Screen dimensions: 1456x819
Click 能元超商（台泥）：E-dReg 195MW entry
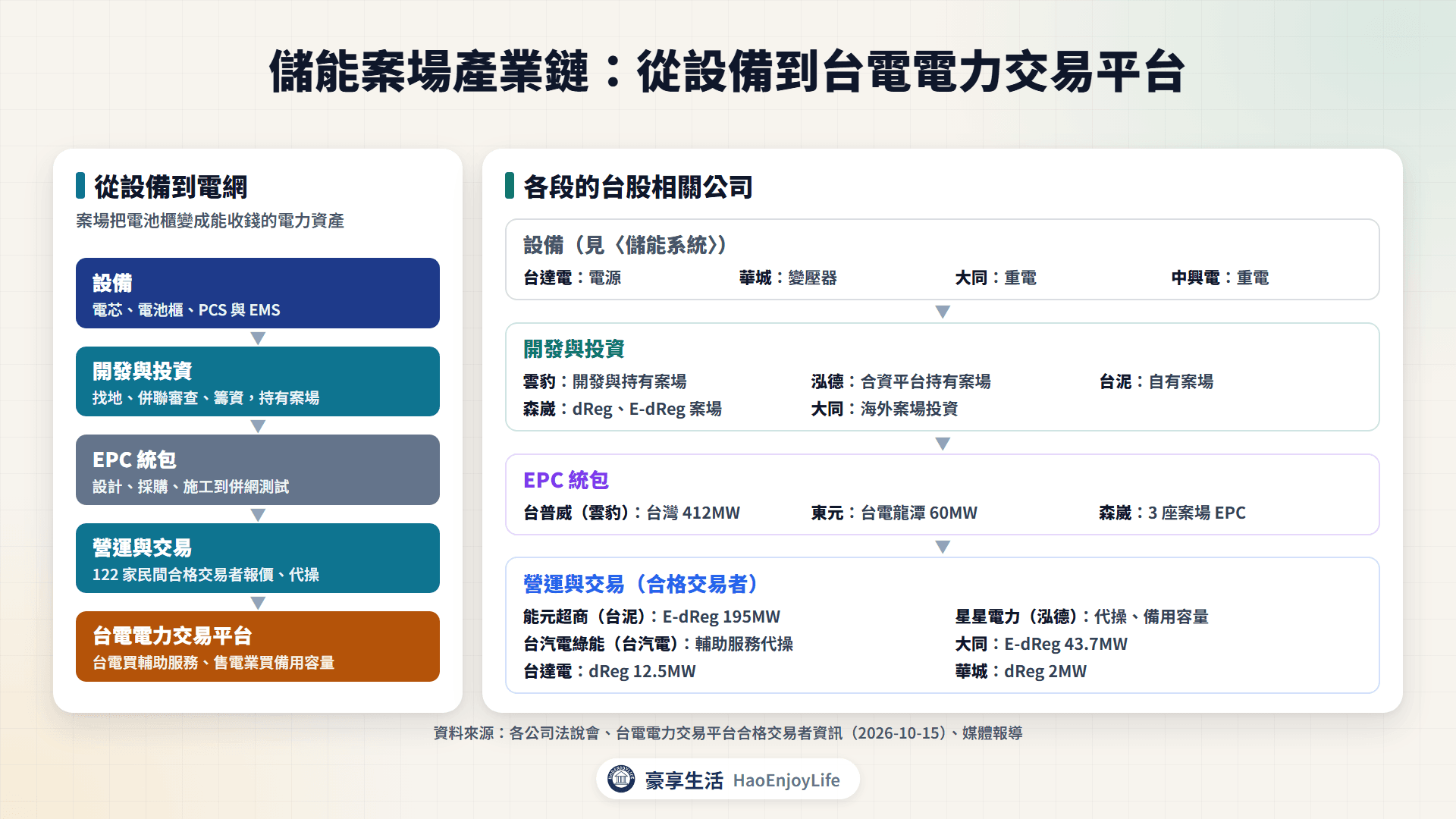651,617
